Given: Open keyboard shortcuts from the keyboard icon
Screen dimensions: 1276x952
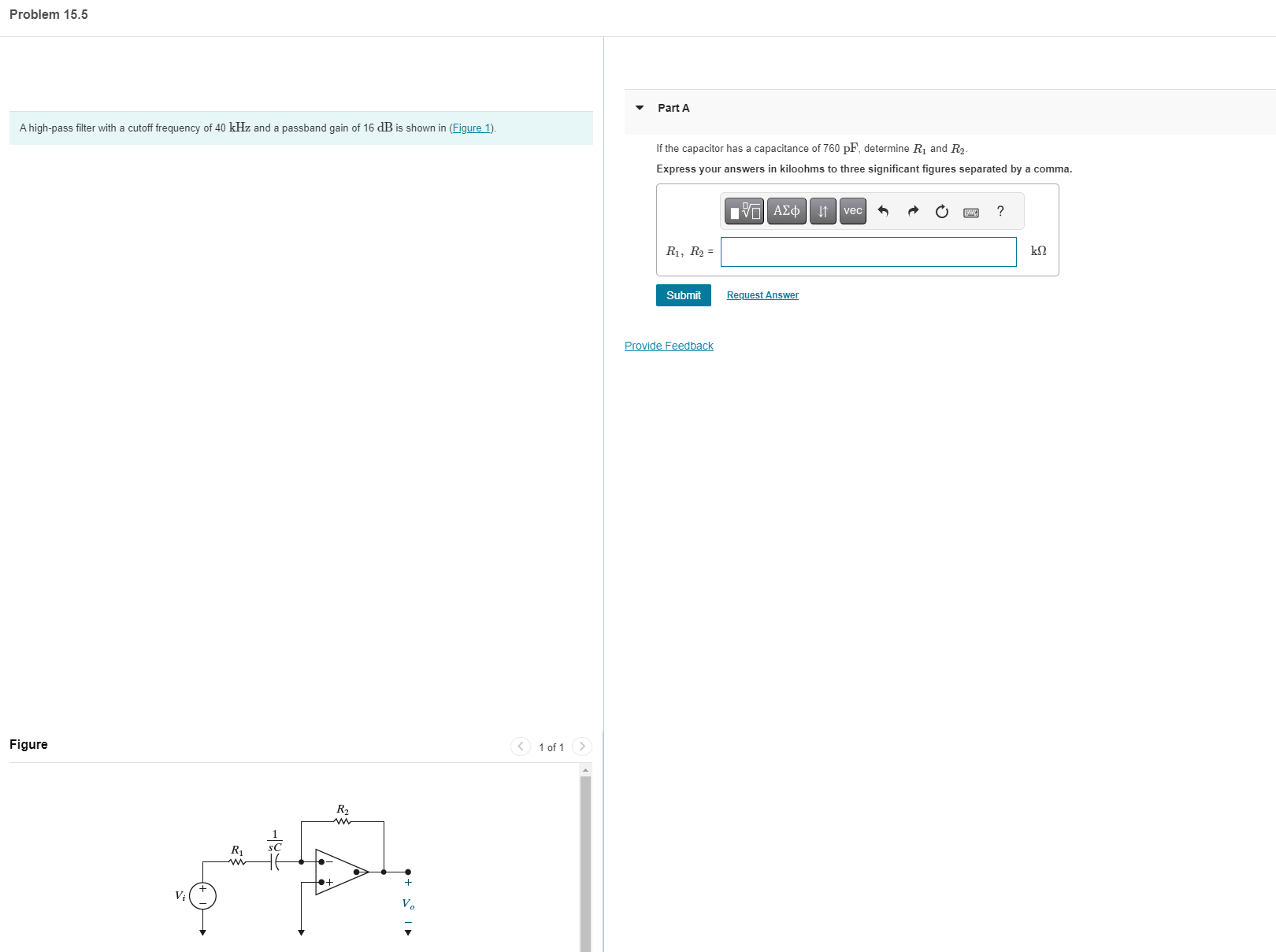Looking at the screenshot, I should click(x=971, y=211).
